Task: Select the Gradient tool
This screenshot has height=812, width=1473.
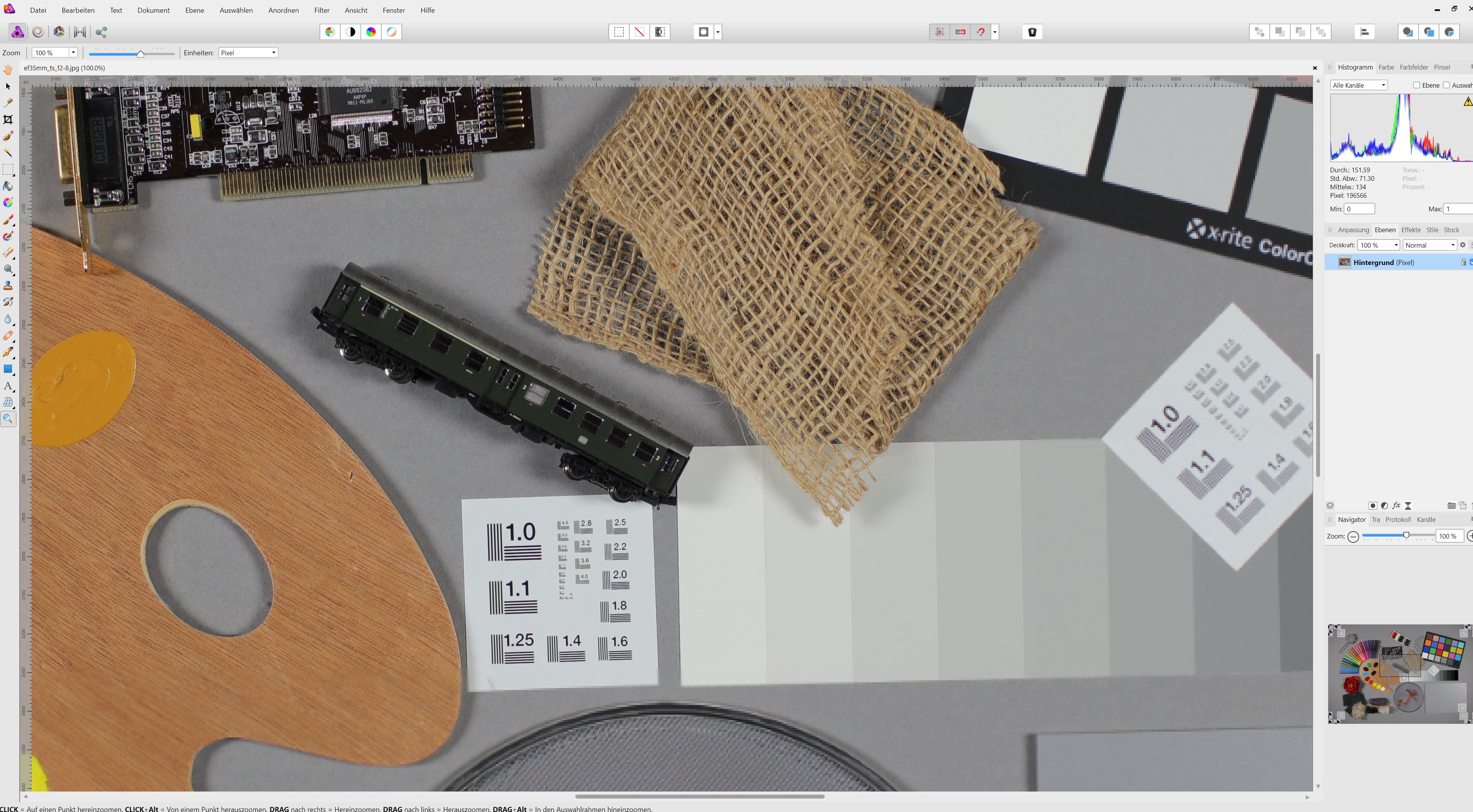Action: (8, 202)
